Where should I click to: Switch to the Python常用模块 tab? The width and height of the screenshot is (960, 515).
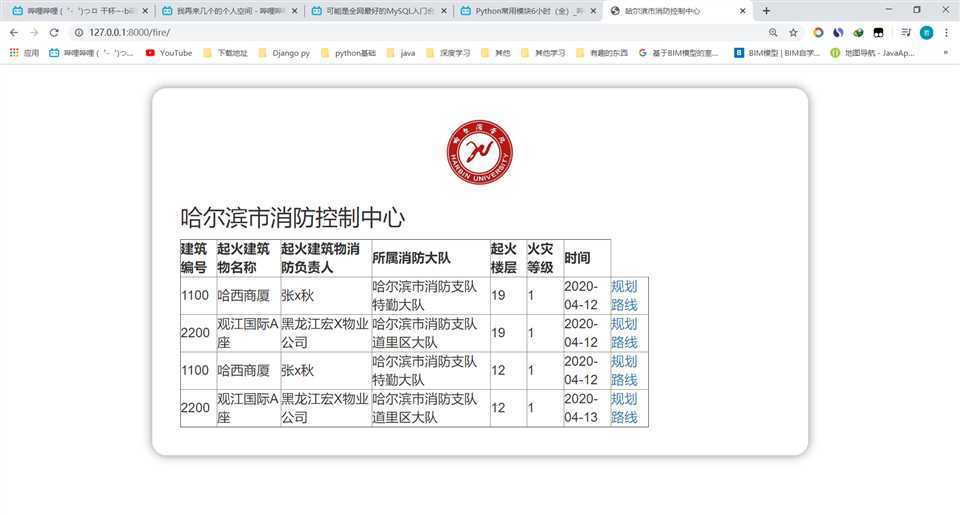click(528, 11)
